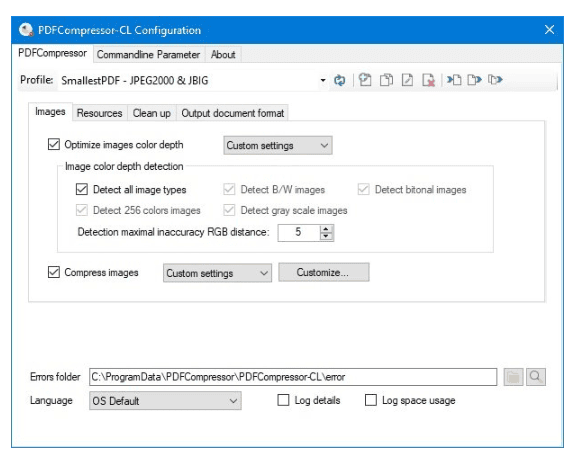Viewport: 578px width, 461px height.
Task: Open the About tab
Action: point(223,55)
